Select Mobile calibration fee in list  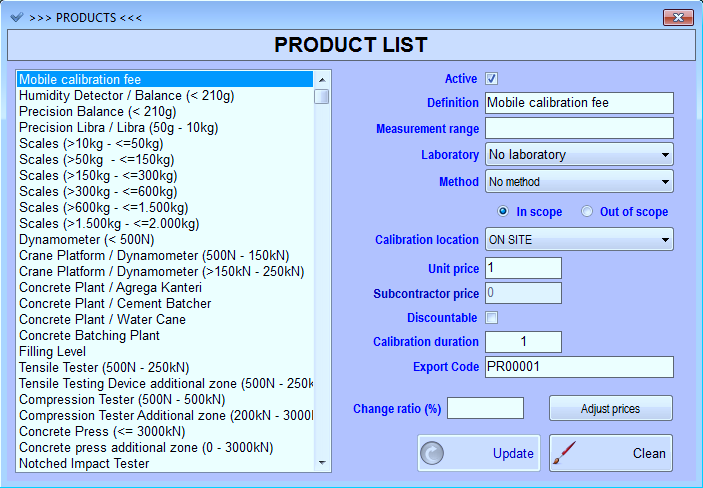pos(165,79)
